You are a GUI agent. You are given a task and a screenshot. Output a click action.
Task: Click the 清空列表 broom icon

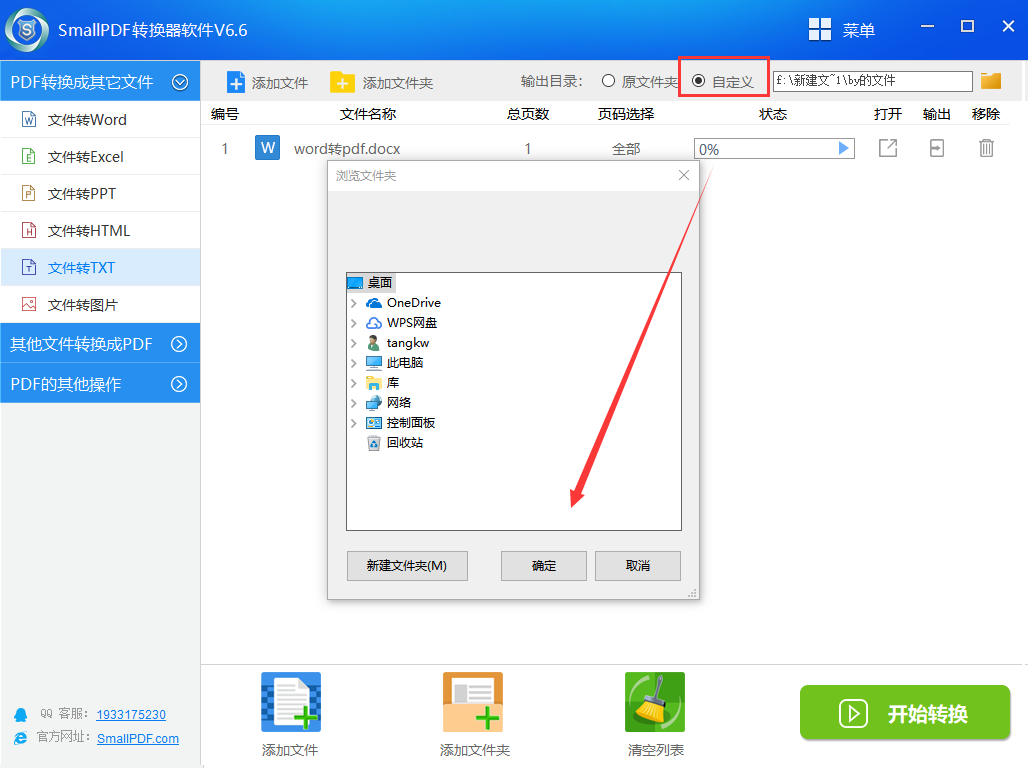pyautogui.click(x=655, y=702)
